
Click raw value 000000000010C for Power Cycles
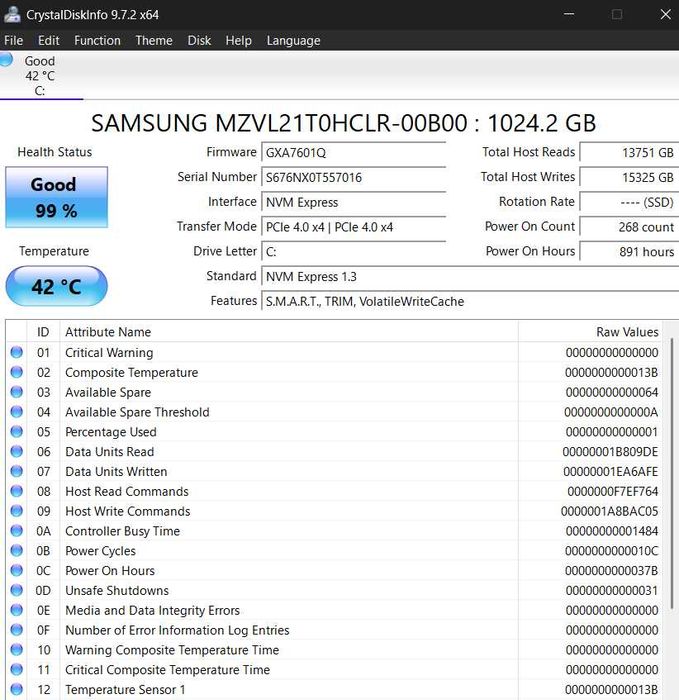(611, 551)
